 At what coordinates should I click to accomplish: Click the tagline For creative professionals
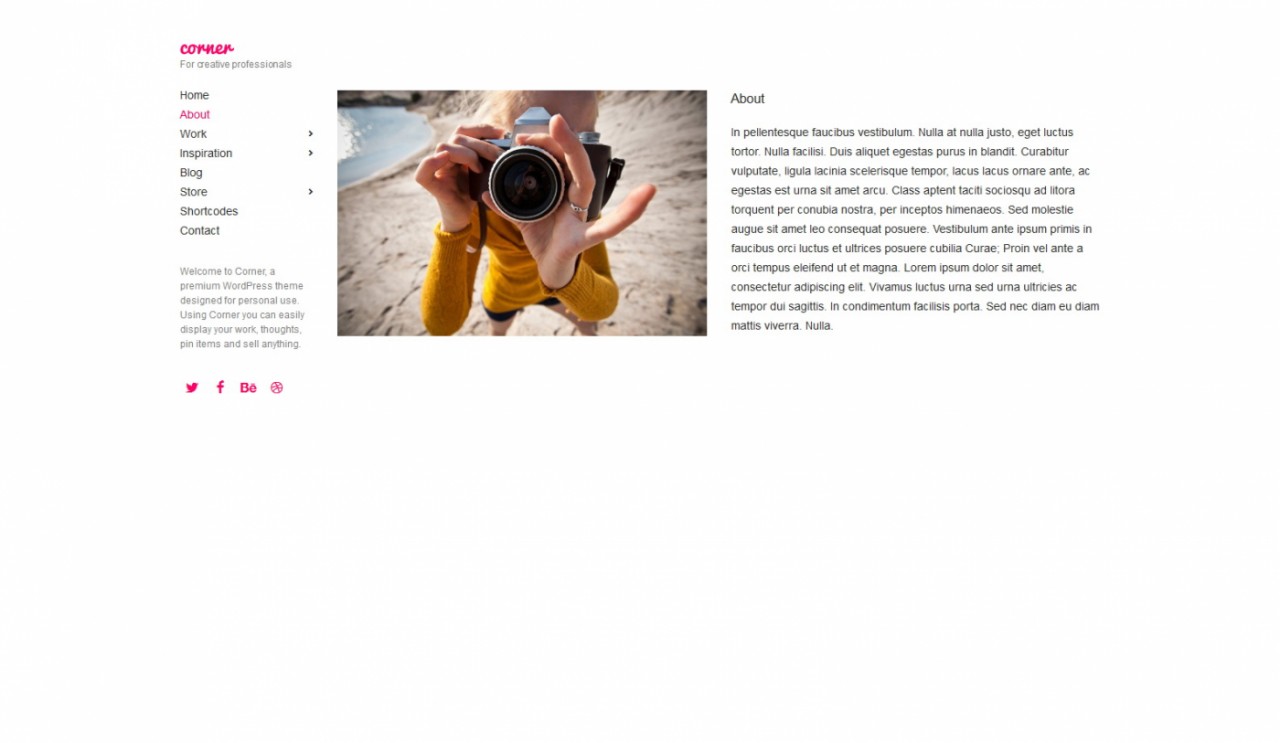pyautogui.click(x=236, y=65)
